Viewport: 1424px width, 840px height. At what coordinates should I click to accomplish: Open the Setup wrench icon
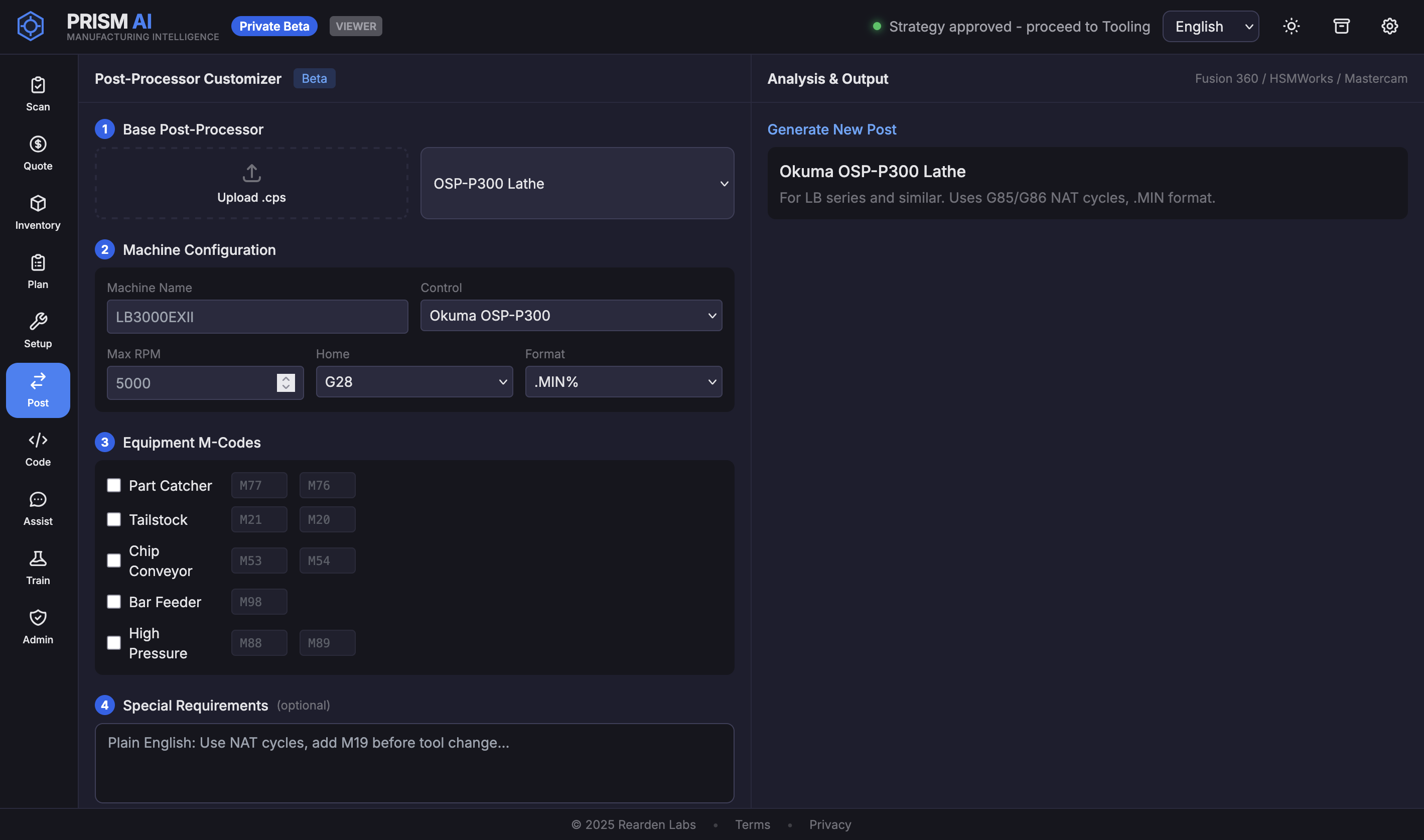38,331
